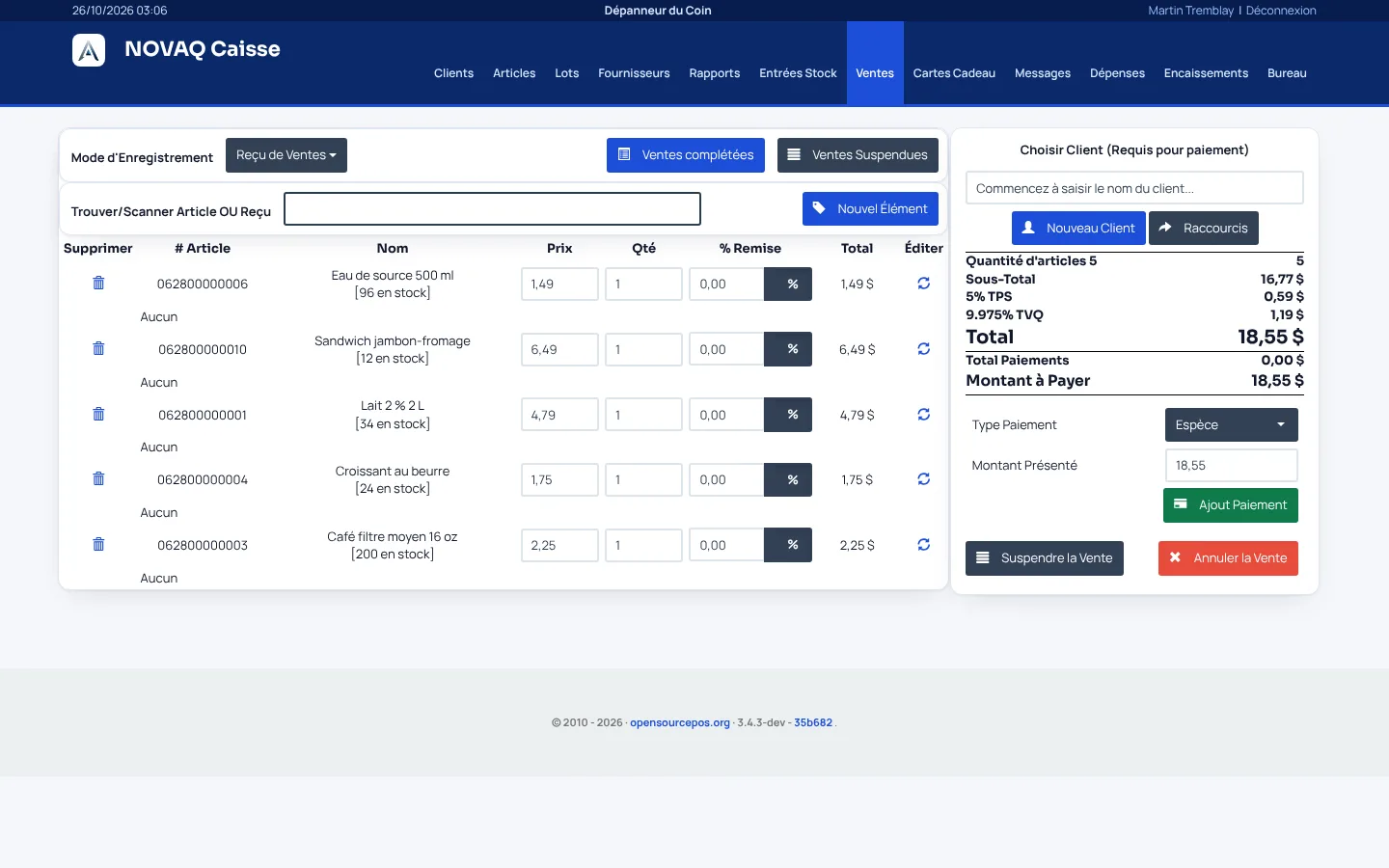The image size is (1389, 868).
Task: Edit the Montant Présenté amount field
Action: pyautogui.click(x=1231, y=466)
